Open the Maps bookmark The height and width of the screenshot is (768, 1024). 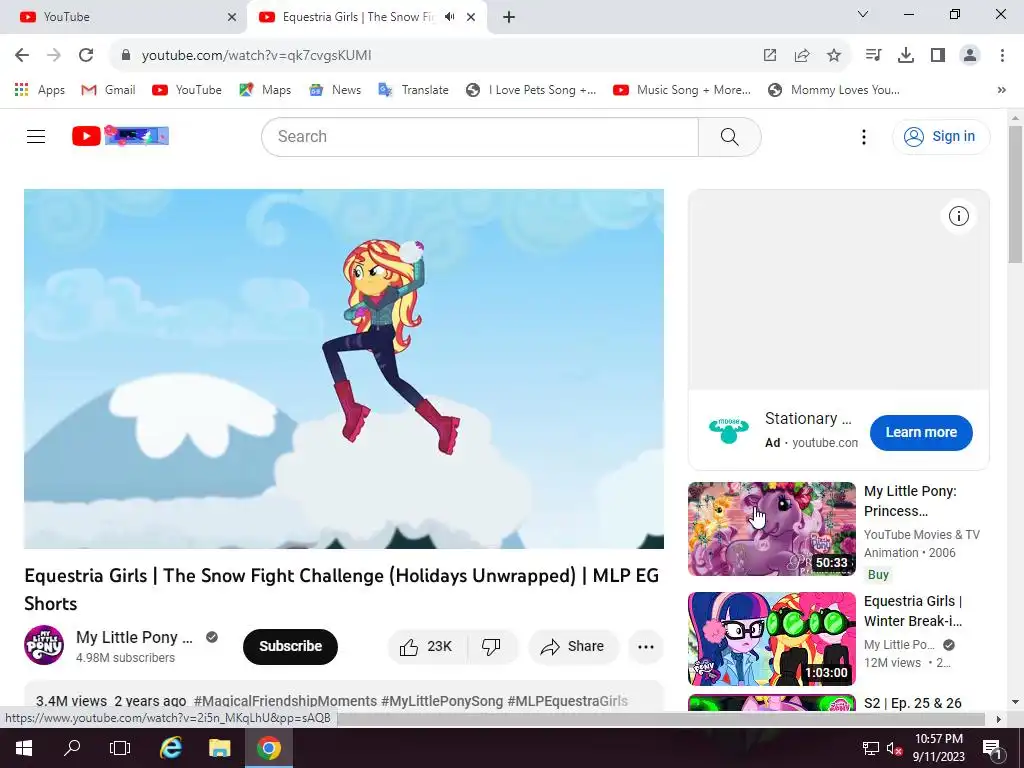point(264,90)
